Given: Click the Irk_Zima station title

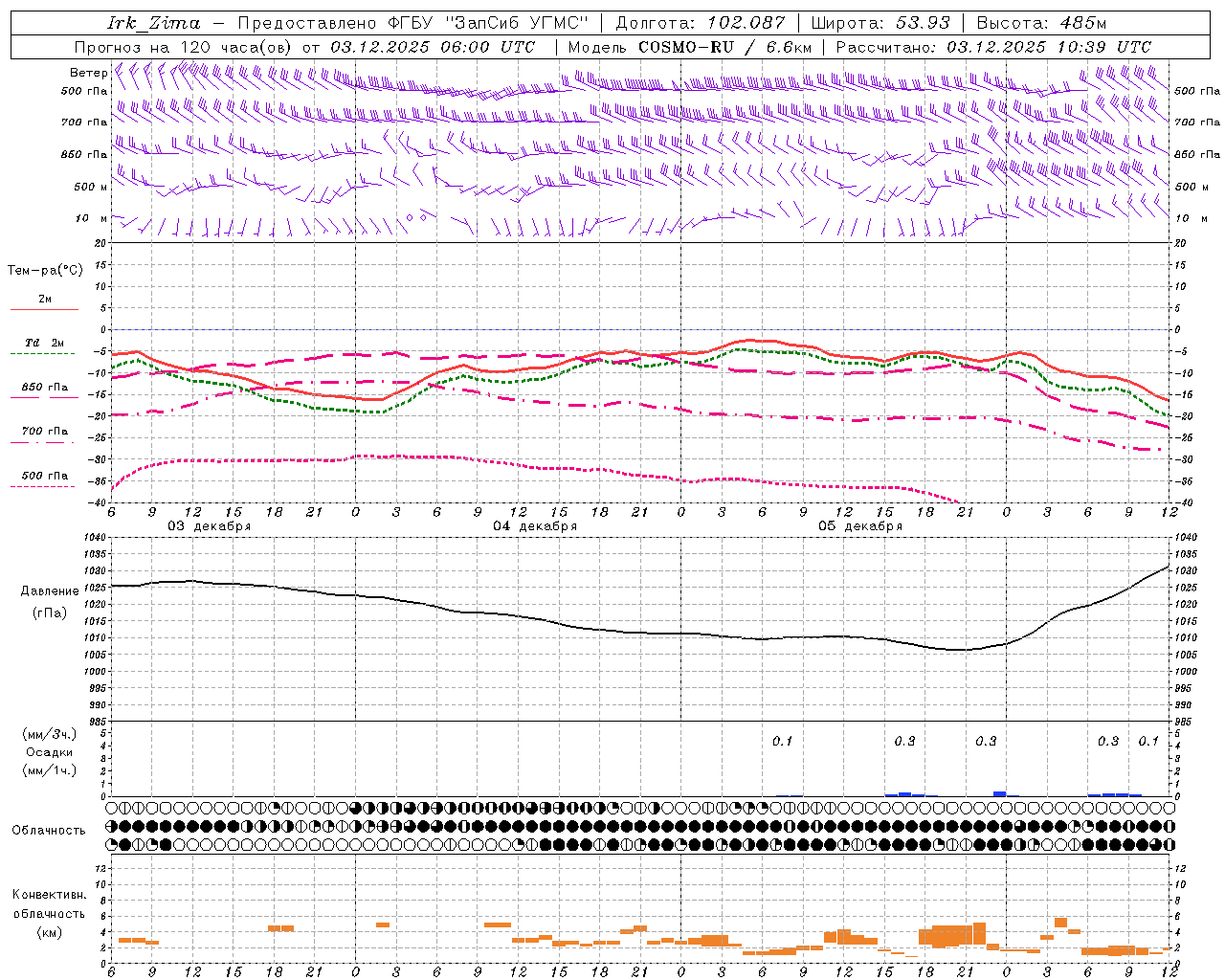Looking at the screenshot, I should point(154,23).
